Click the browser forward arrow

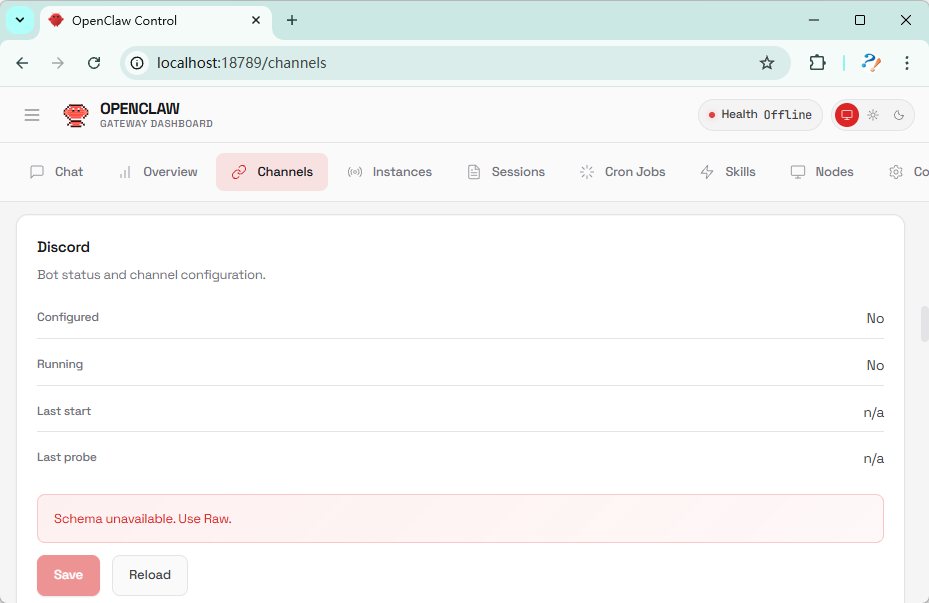point(57,63)
